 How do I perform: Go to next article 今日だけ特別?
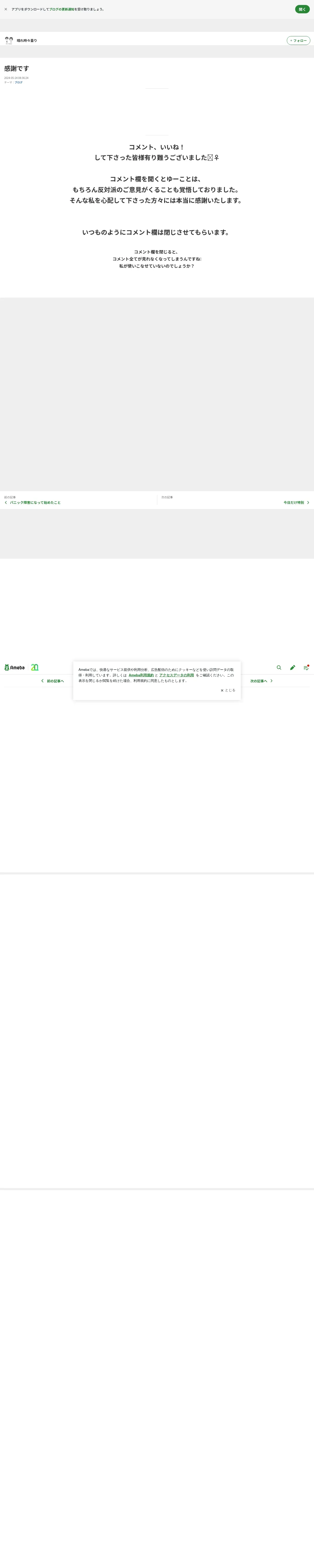coord(293,503)
